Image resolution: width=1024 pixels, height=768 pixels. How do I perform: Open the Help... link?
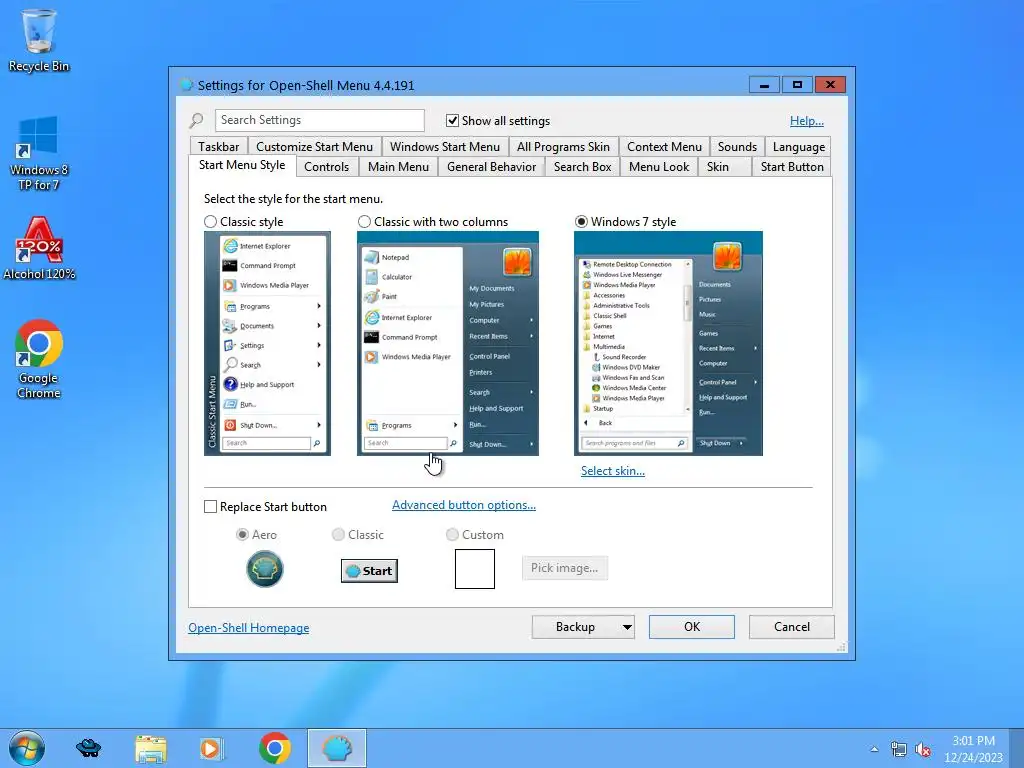click(x=807, y=121)
